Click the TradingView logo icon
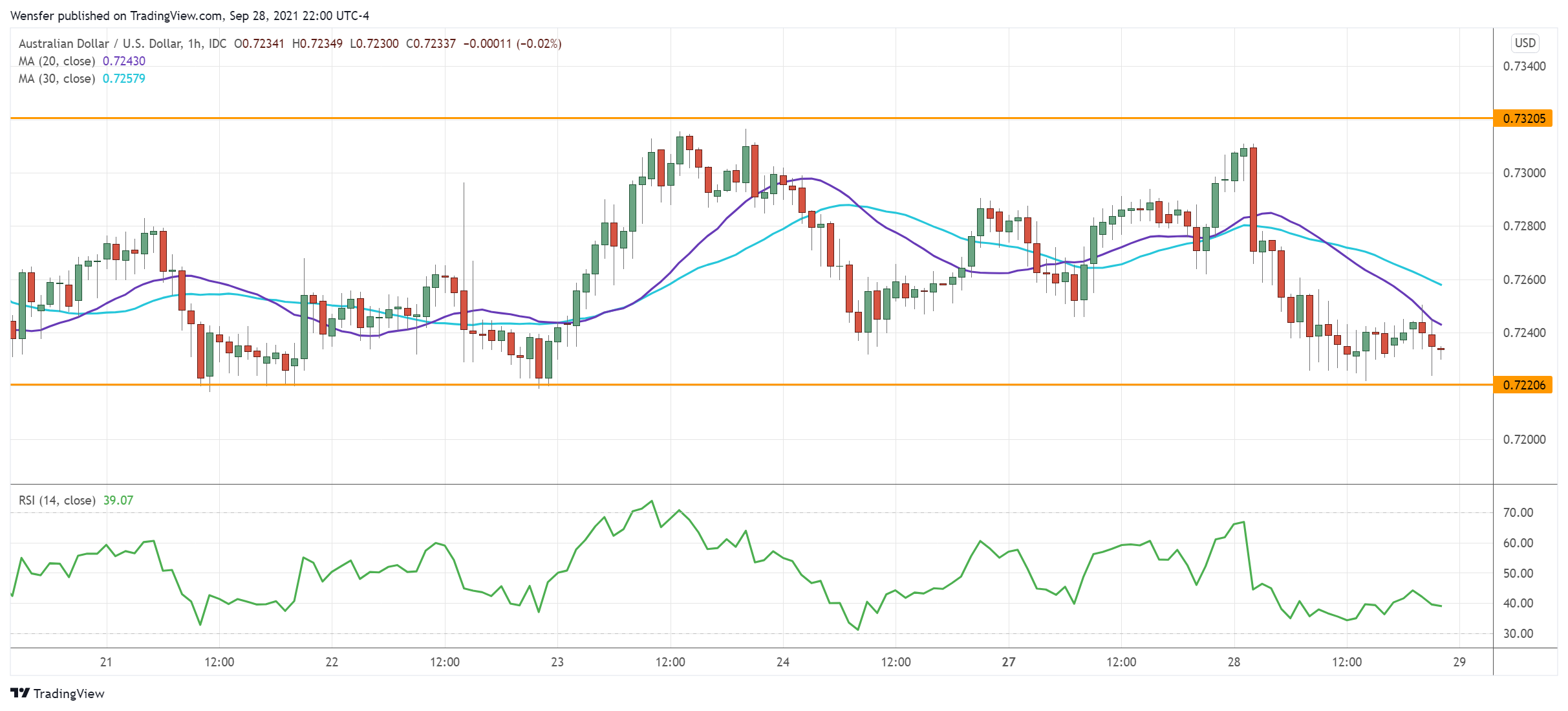The height and width of the screenshot is (711, 1568). [20, 693]
